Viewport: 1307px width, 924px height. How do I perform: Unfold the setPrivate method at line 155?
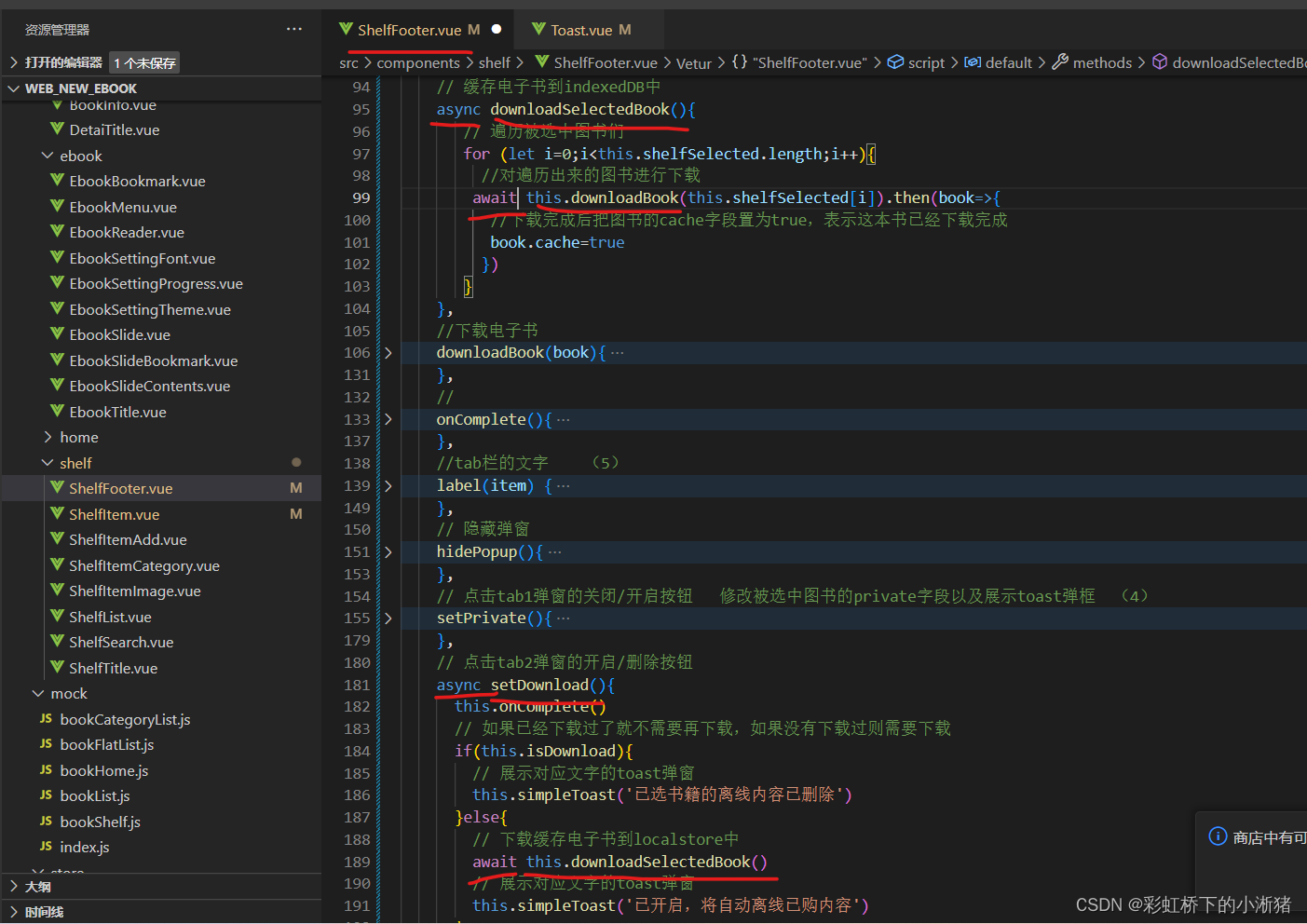(x=388, y=618)
